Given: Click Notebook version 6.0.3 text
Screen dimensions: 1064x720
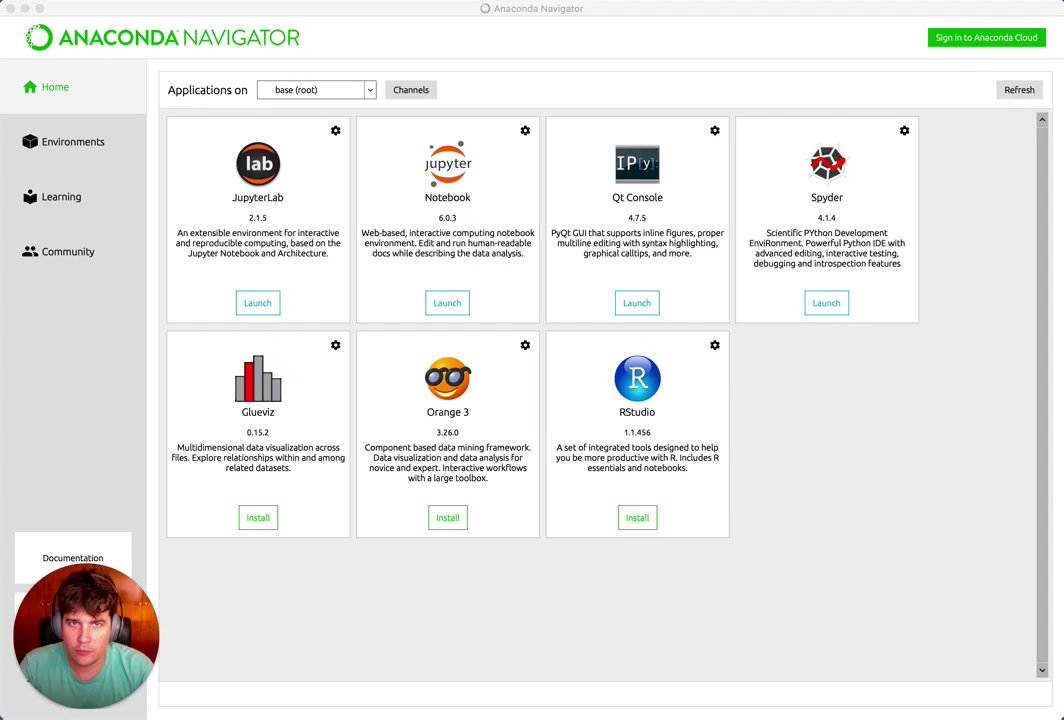Looking at the screenshot, I should 447,218.
